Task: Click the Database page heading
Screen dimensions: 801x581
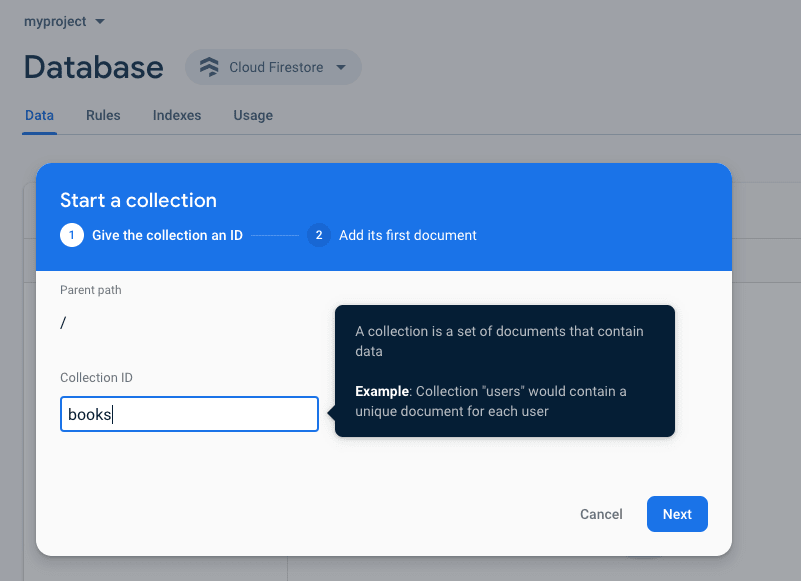Action: [93, 67]
